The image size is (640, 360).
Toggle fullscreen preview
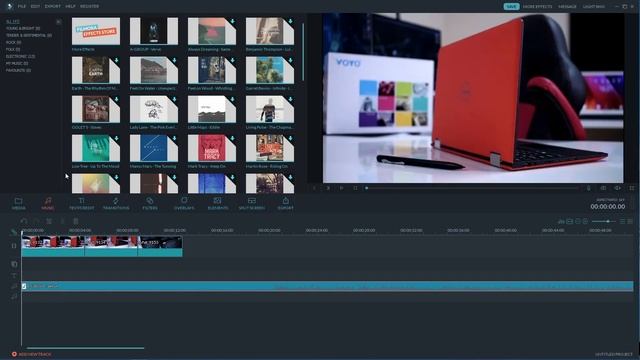(x=632, y=188)
